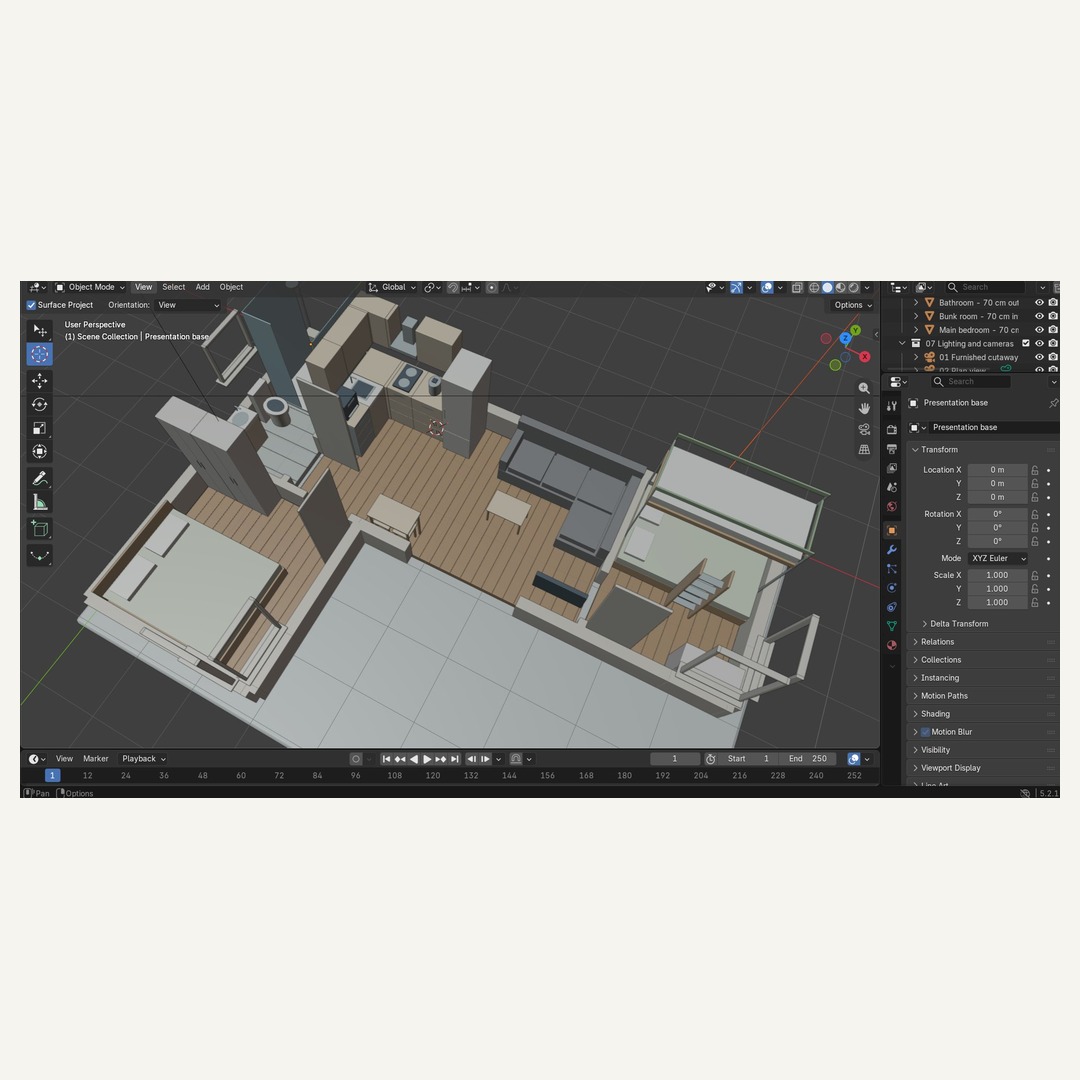
Task: Open the Select menu
Action: 174,287
